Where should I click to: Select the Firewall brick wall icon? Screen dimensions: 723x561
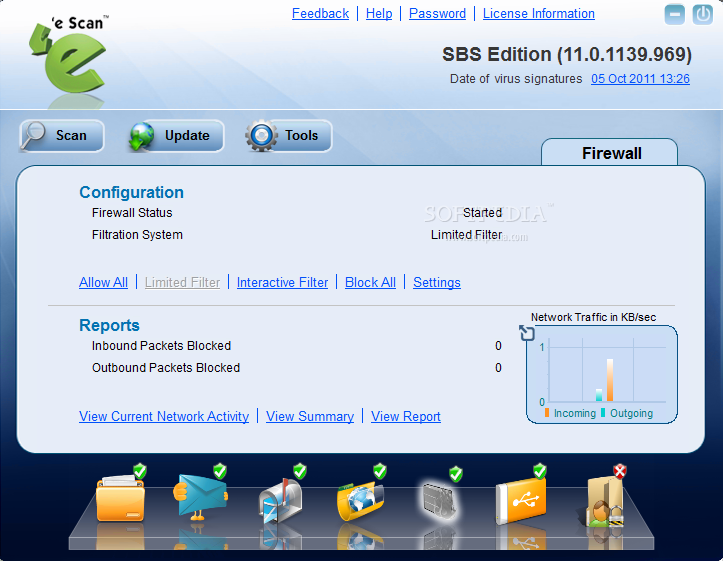coord(439,502)
